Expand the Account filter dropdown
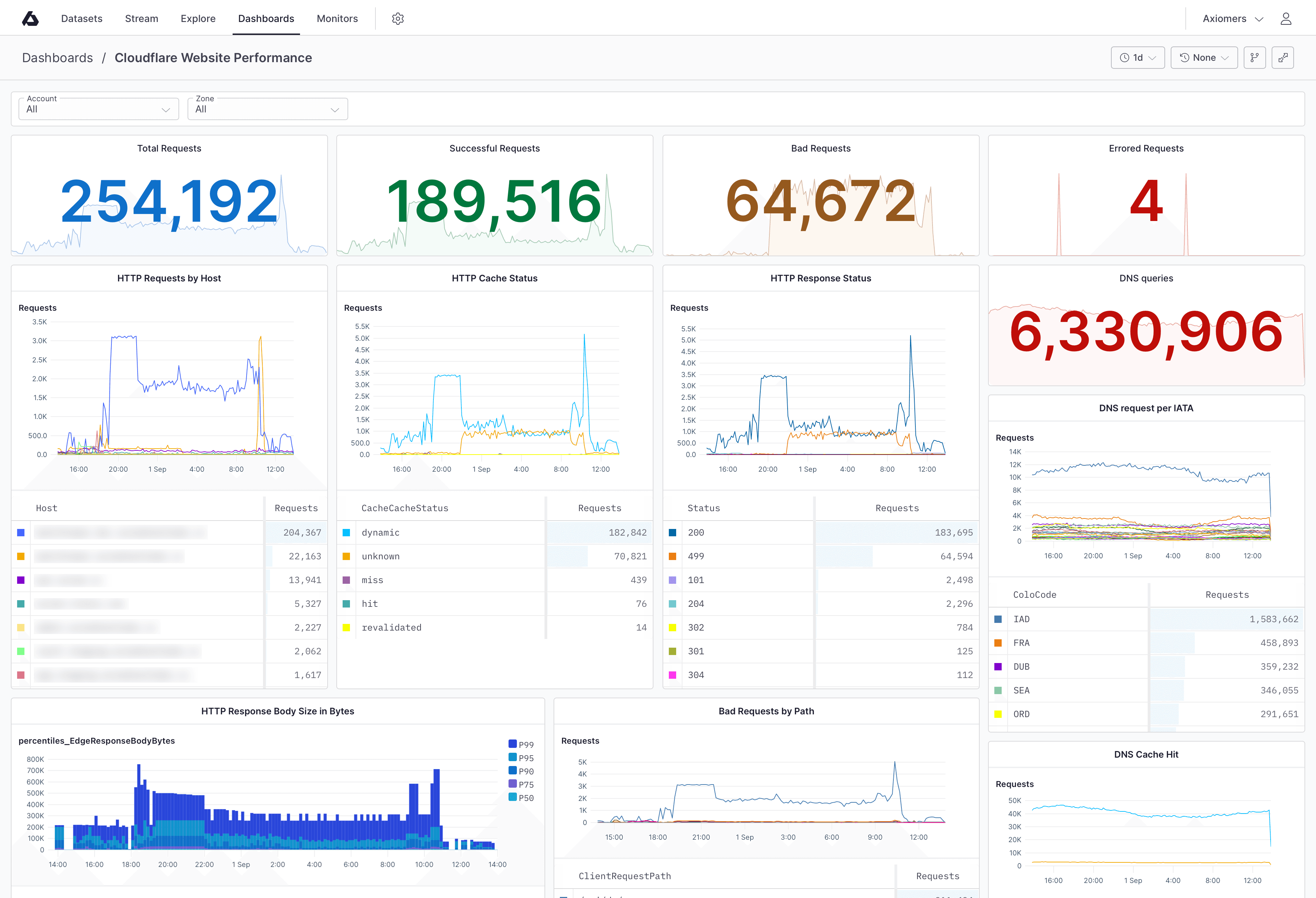 [x=98, y=109]
